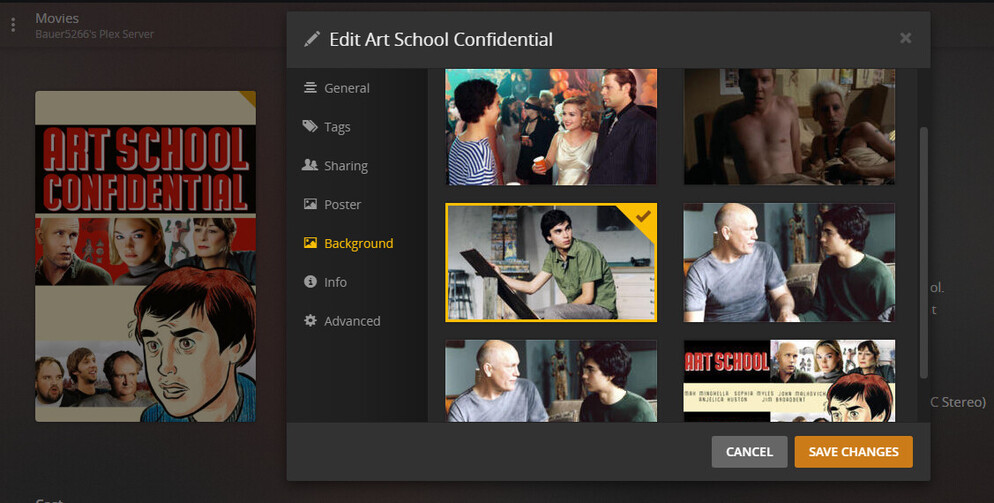Screen dimensions: 994x503
Task: Show the Info tab
Action: pos(335,282)
